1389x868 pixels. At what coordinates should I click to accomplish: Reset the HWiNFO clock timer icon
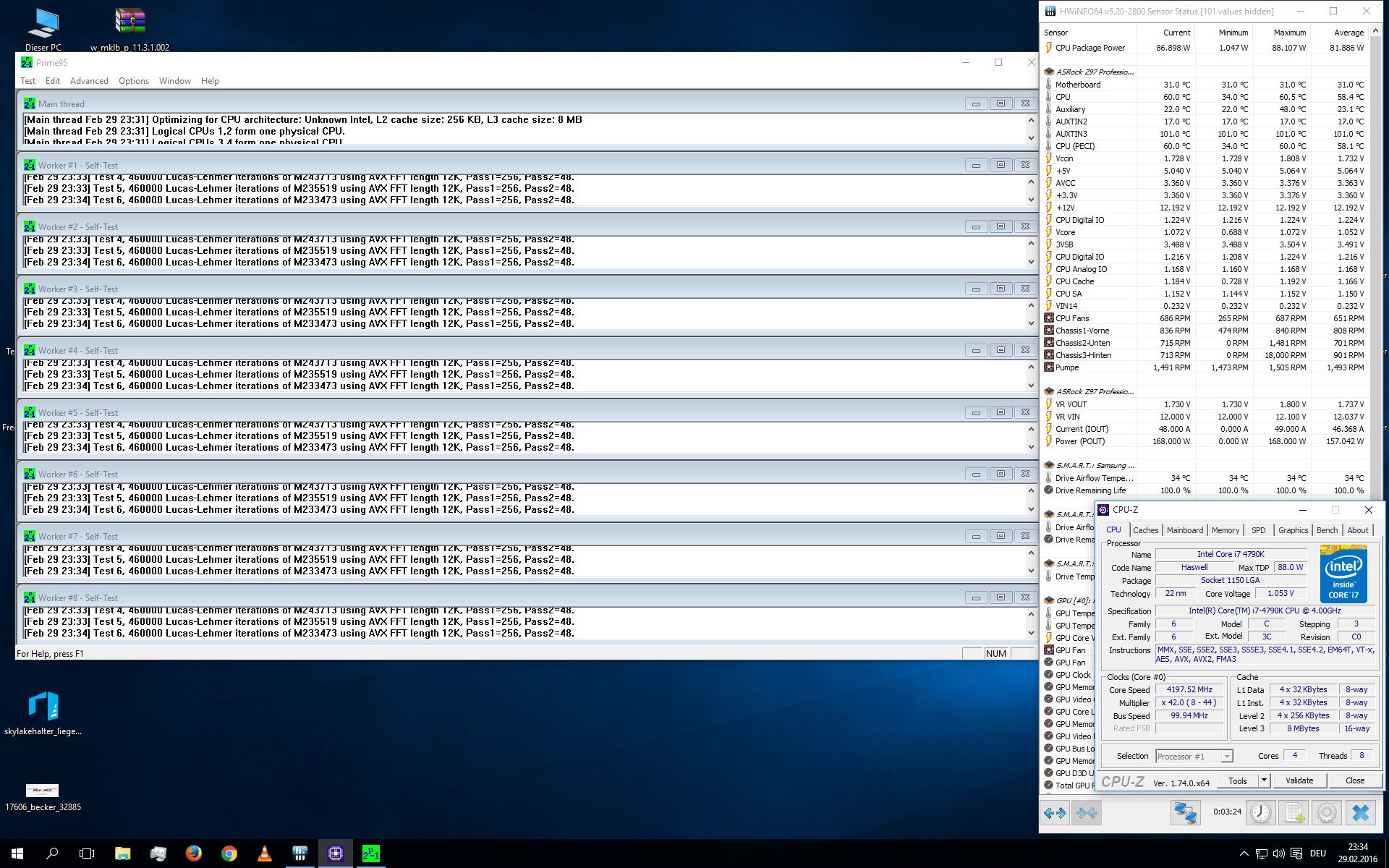1261,813
